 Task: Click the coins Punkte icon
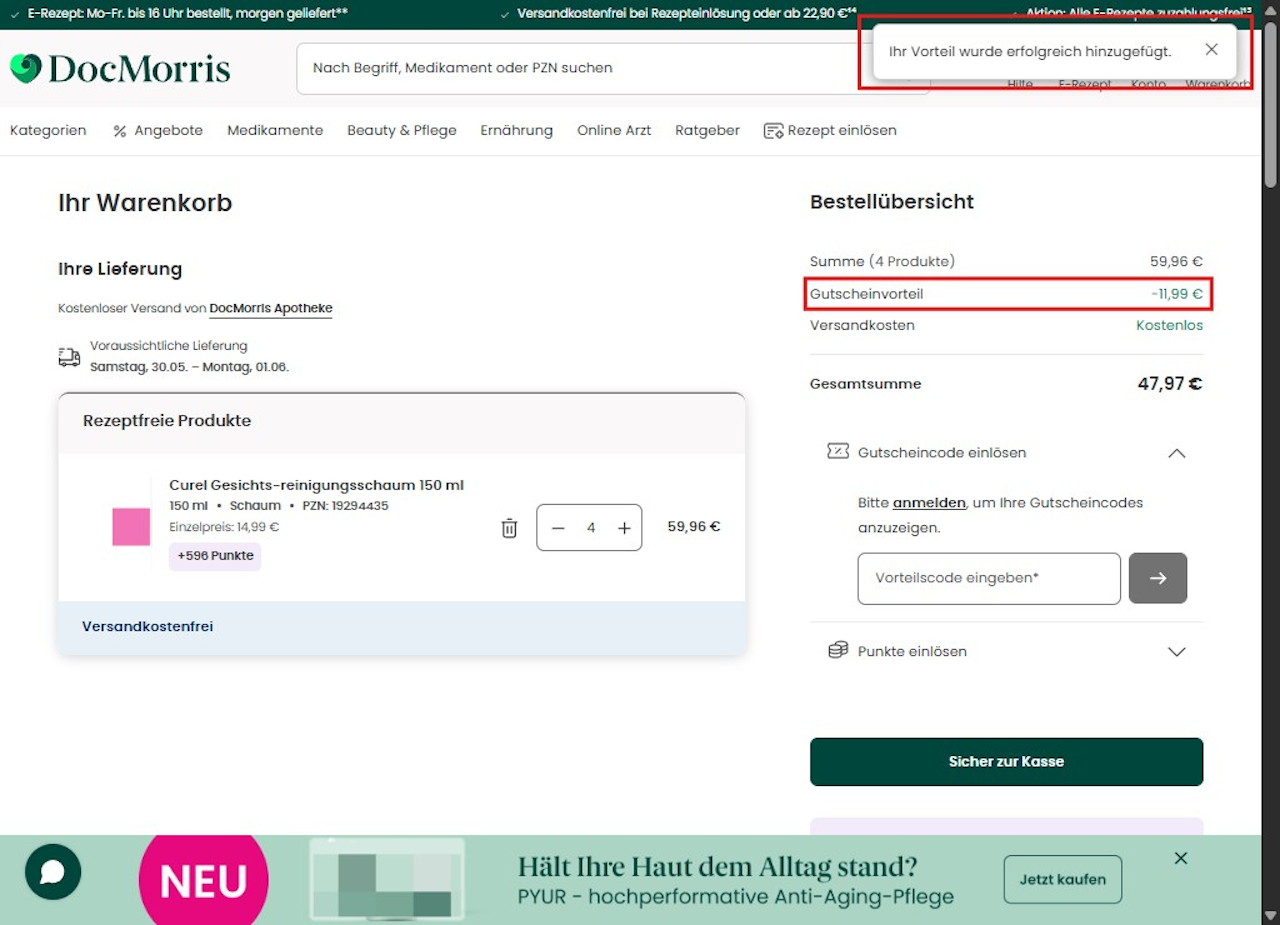pos(838,651)
